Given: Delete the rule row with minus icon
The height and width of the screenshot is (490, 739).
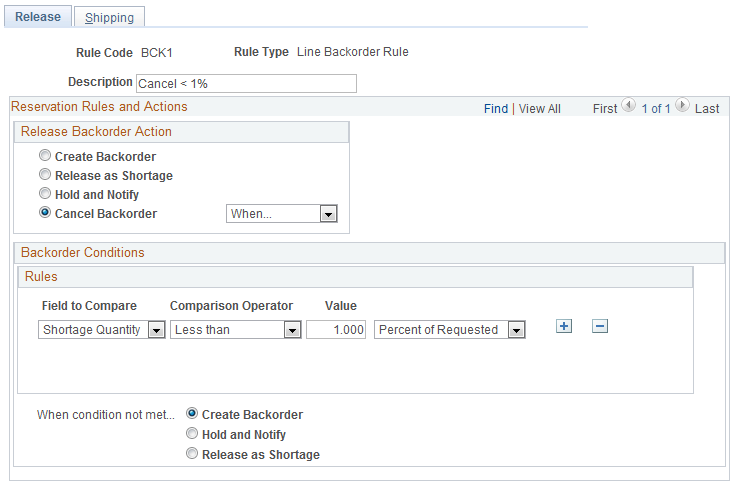Looking at the screenshot, I should click(600, 326).
